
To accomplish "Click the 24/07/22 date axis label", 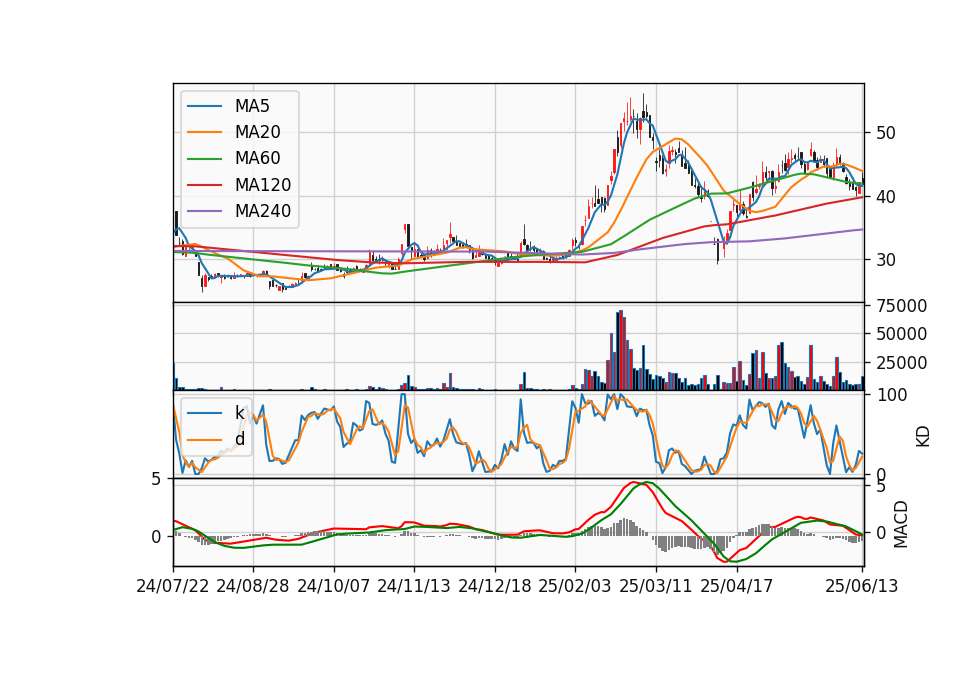I will pos(173,586).
